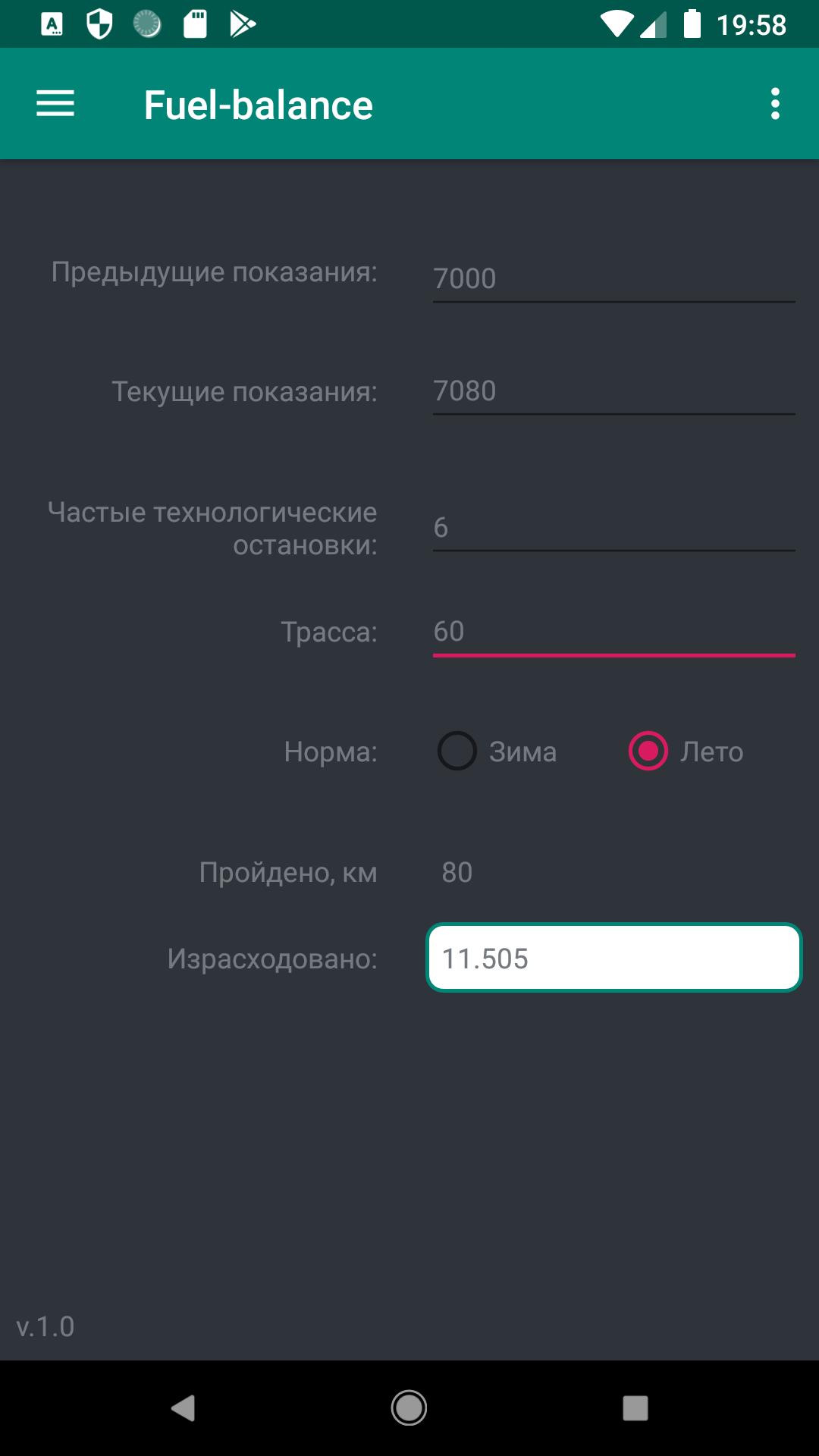819x1456 pixels.
Task: Open the three-dot overflow menu
Action: (774, 104)
